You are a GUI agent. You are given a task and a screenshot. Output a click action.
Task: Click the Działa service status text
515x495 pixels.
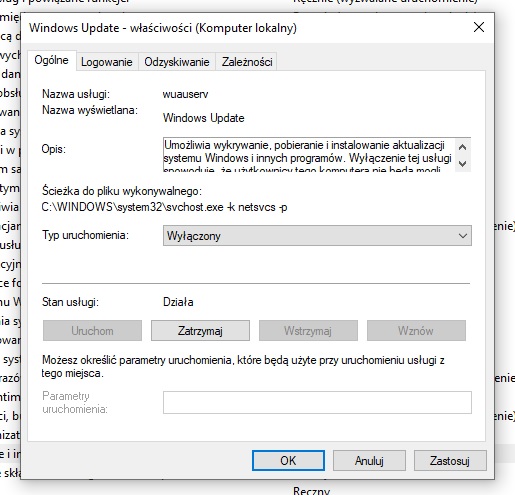pyautogui.click(x=178, y=302)
